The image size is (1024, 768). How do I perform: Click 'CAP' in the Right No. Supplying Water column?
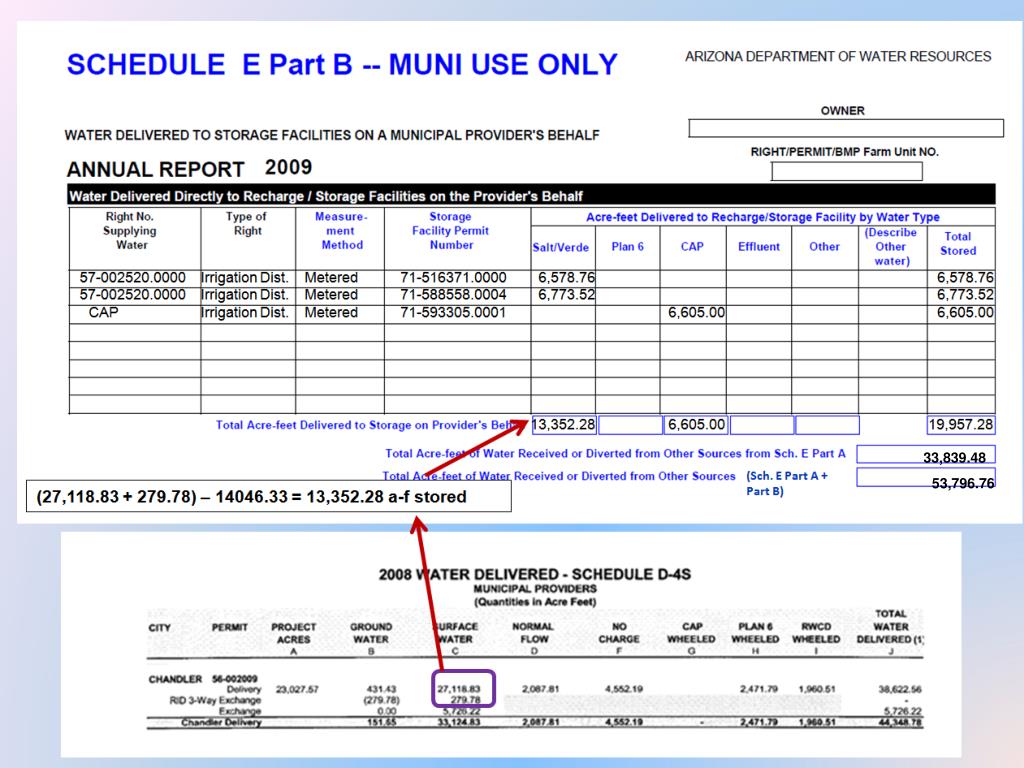(104, 312)
